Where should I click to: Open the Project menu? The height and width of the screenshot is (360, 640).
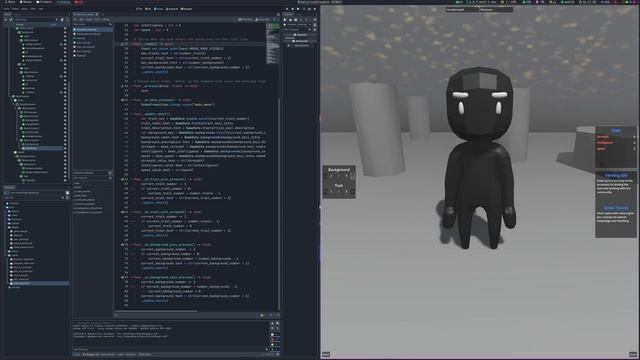pos(15,9)
